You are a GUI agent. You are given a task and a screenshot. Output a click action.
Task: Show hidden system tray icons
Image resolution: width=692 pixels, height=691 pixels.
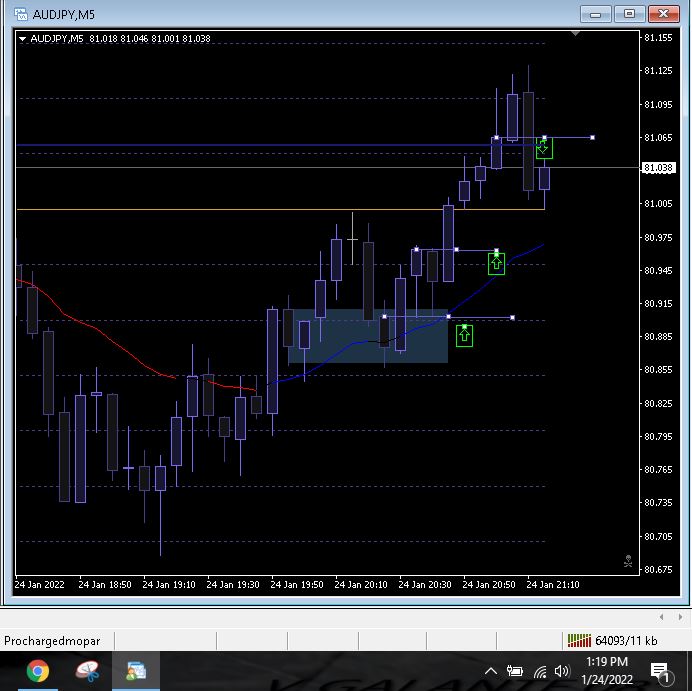click(491, 672)
